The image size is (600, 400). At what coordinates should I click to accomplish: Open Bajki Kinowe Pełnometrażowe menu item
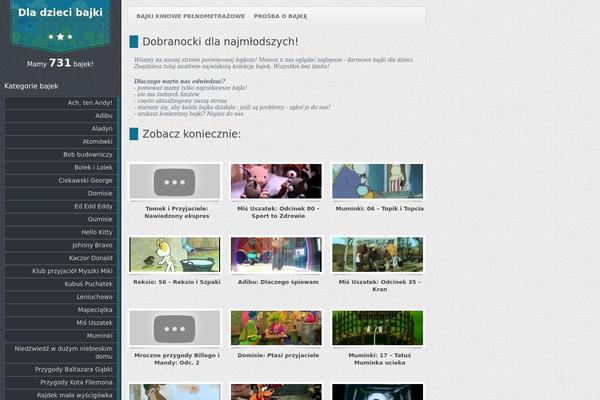(191, 16)
